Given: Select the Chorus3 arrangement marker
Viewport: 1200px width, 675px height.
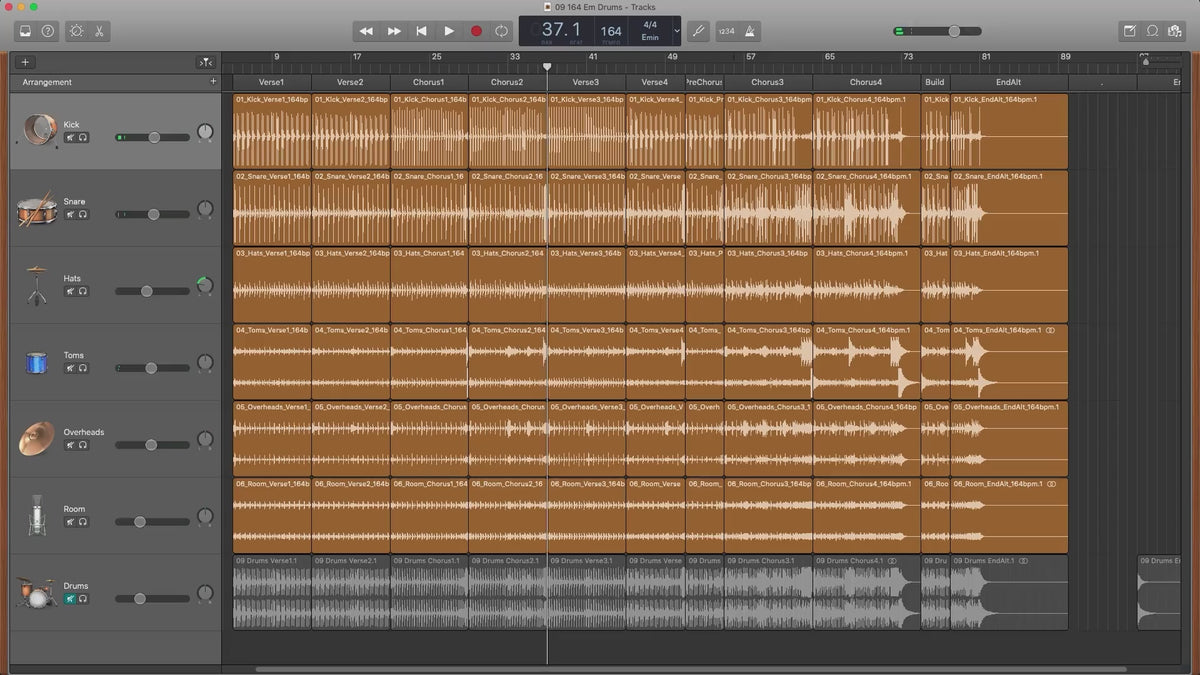Looking at the screenshot, I should (767, 82).
